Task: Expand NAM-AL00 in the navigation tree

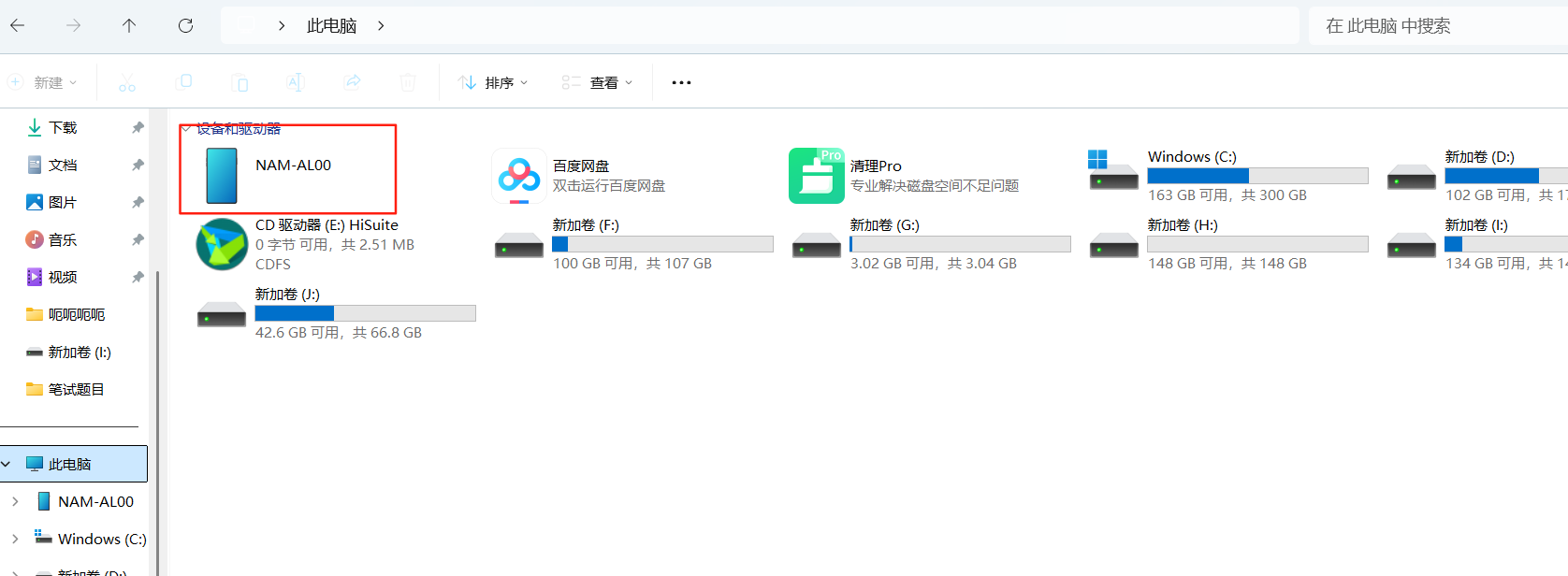Action: (15, 501)
